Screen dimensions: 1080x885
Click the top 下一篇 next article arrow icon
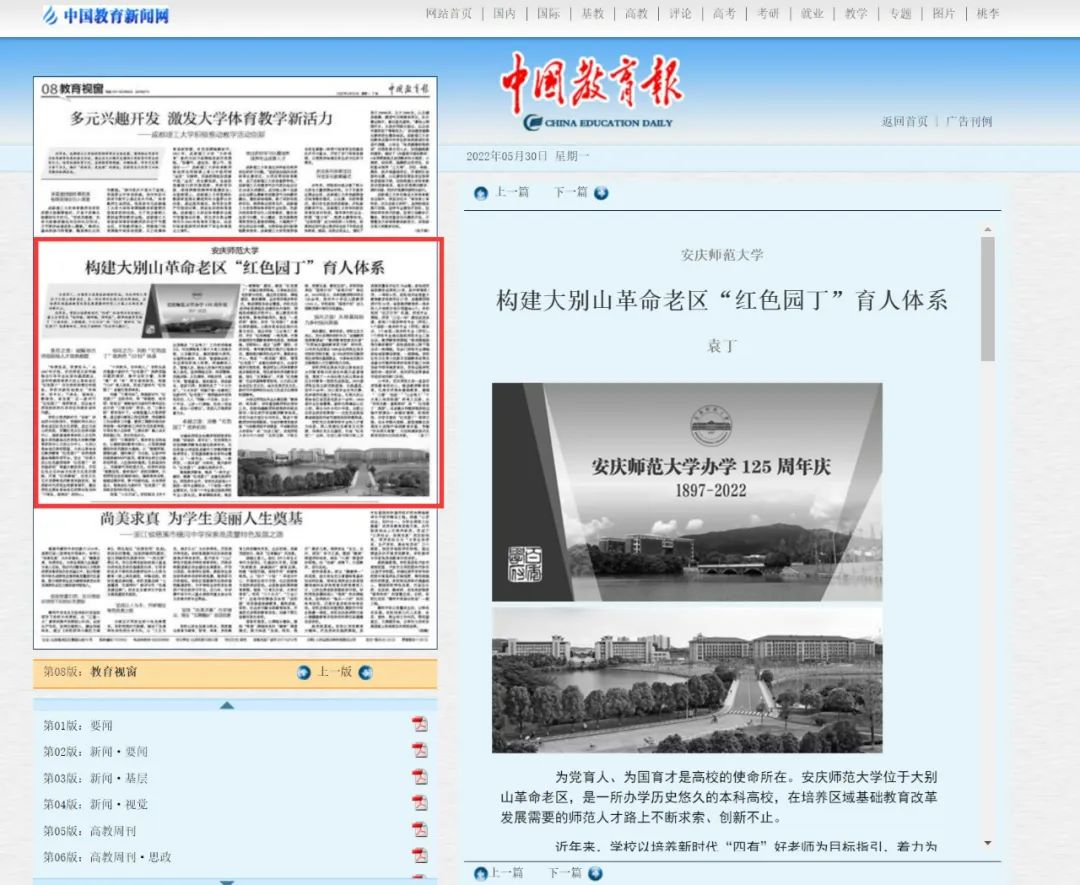point(601,193)
